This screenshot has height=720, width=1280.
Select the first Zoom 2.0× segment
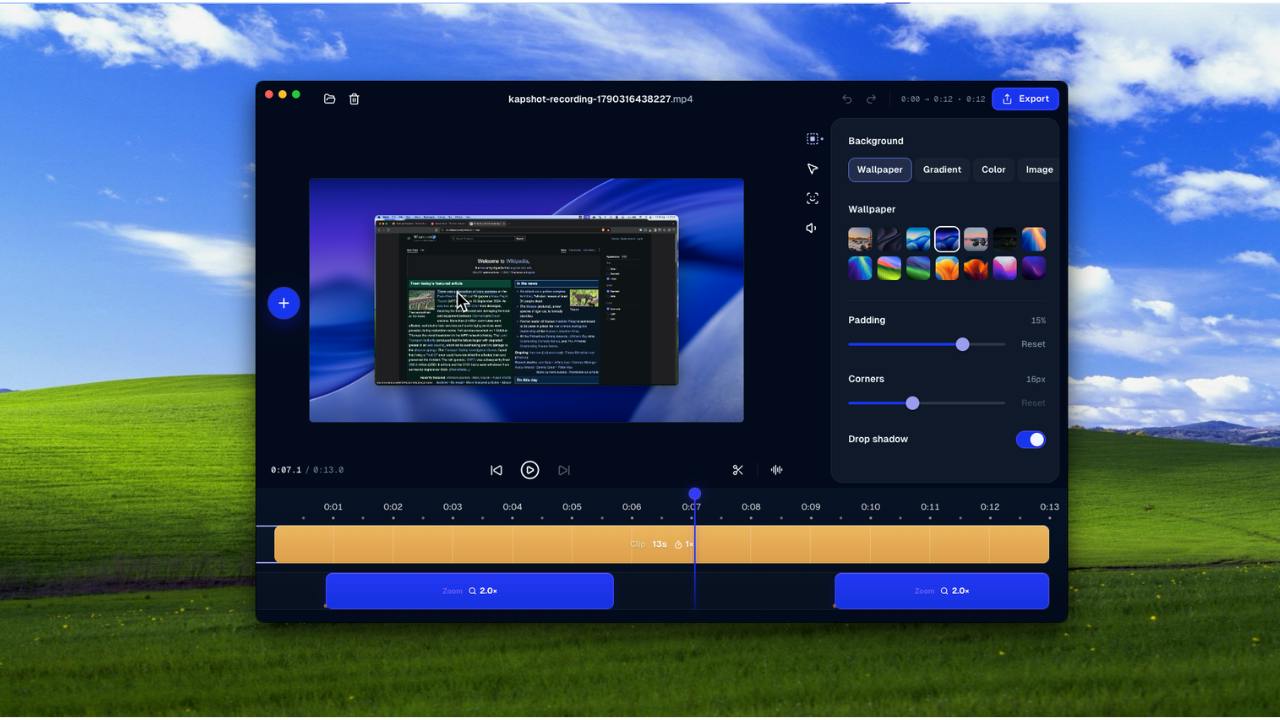(469, 591)
